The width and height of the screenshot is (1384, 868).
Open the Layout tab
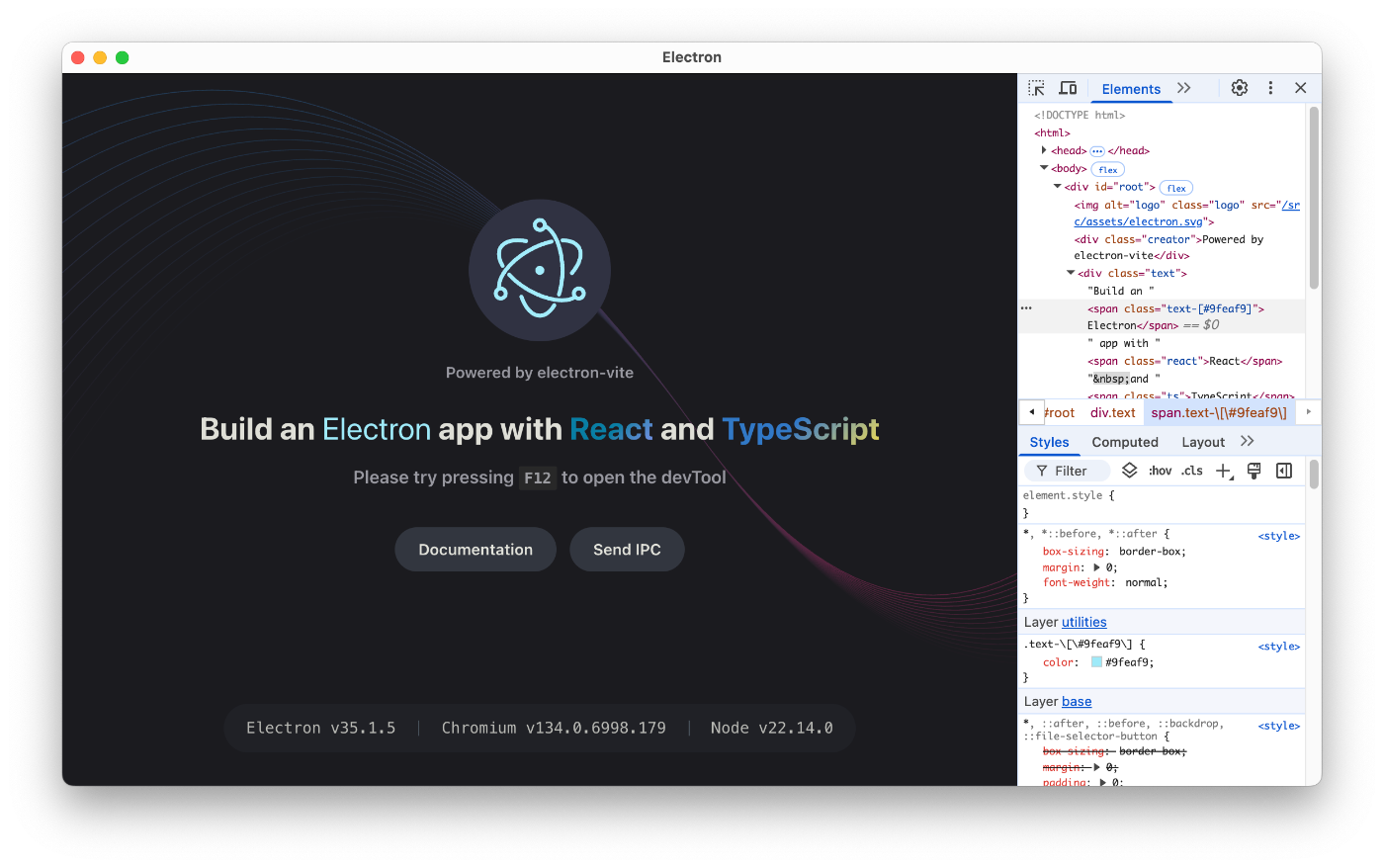pyautogui.click(x=1203, y=442)
